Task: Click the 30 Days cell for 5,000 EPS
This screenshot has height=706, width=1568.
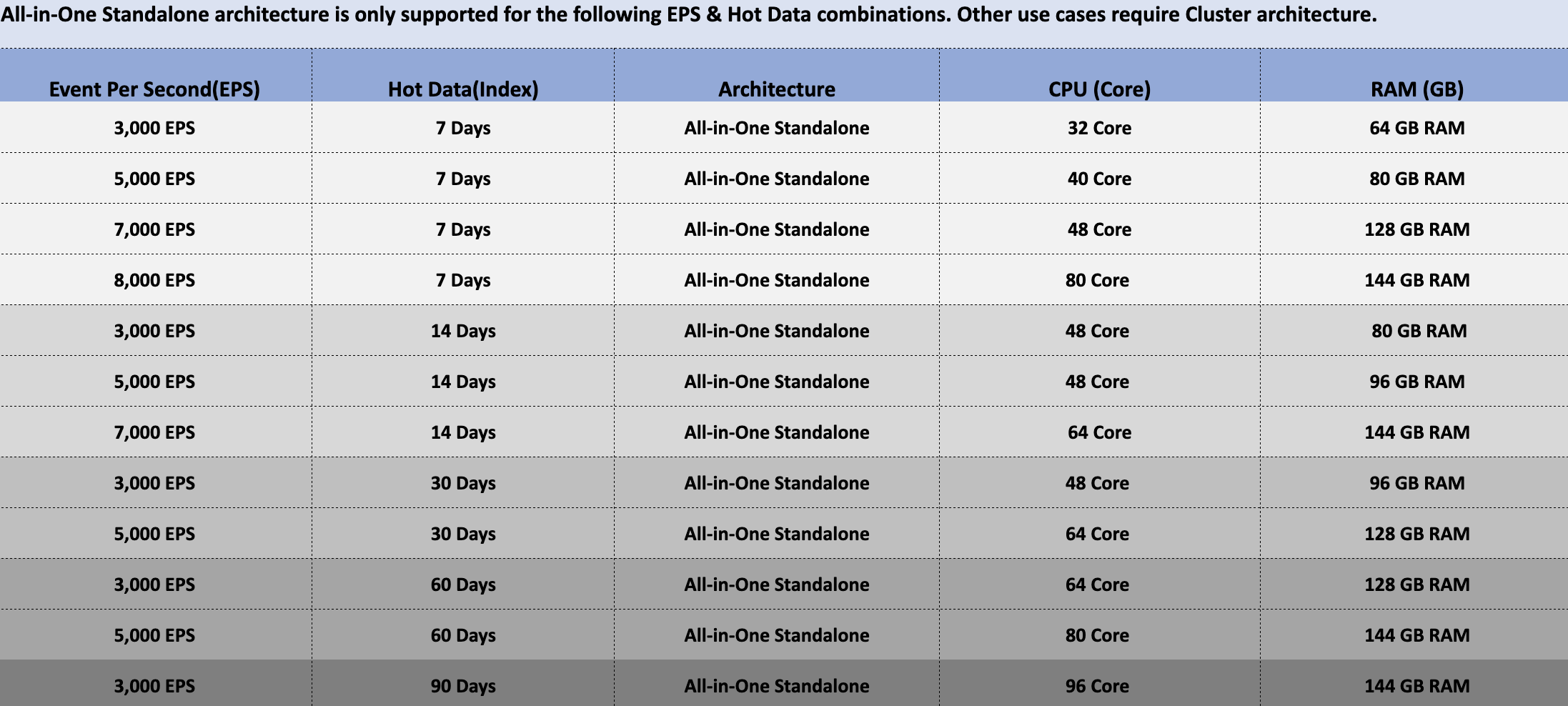Action: [463, 534]
